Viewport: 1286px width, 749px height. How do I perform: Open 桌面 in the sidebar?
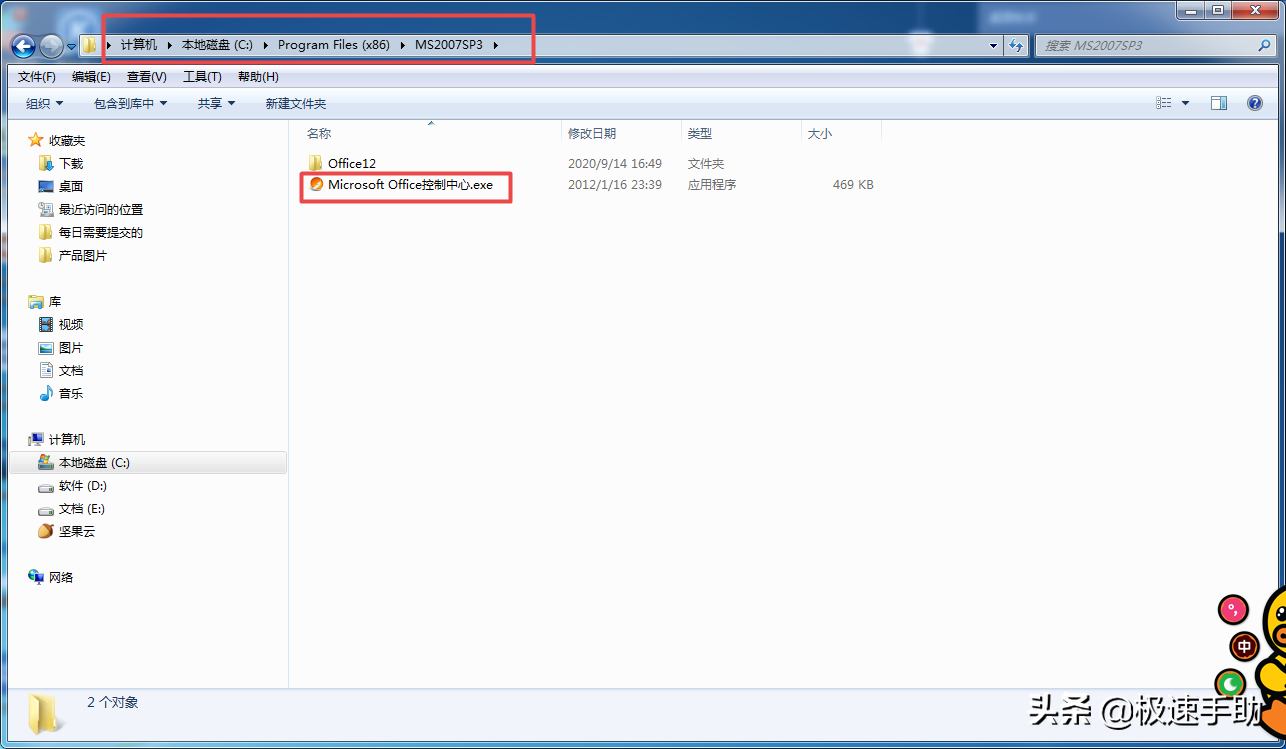[71, 186]
